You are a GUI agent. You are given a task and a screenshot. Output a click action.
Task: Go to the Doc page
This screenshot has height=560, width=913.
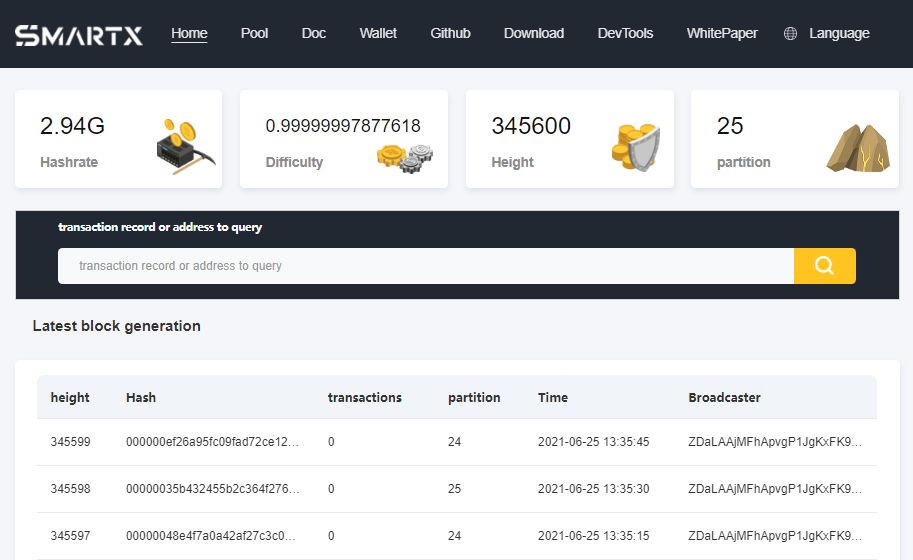(x=314, y=33)
